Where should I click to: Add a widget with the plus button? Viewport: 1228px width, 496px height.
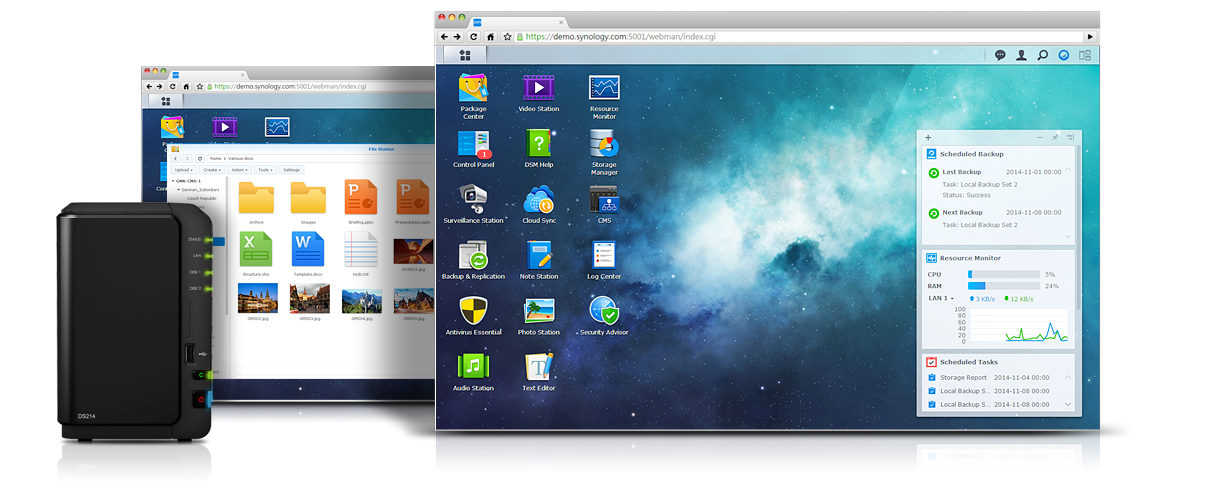pos(928,137)
